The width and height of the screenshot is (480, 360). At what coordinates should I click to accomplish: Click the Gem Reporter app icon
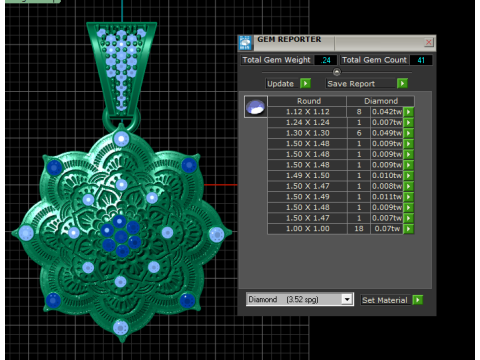click(x=245, y=43)
